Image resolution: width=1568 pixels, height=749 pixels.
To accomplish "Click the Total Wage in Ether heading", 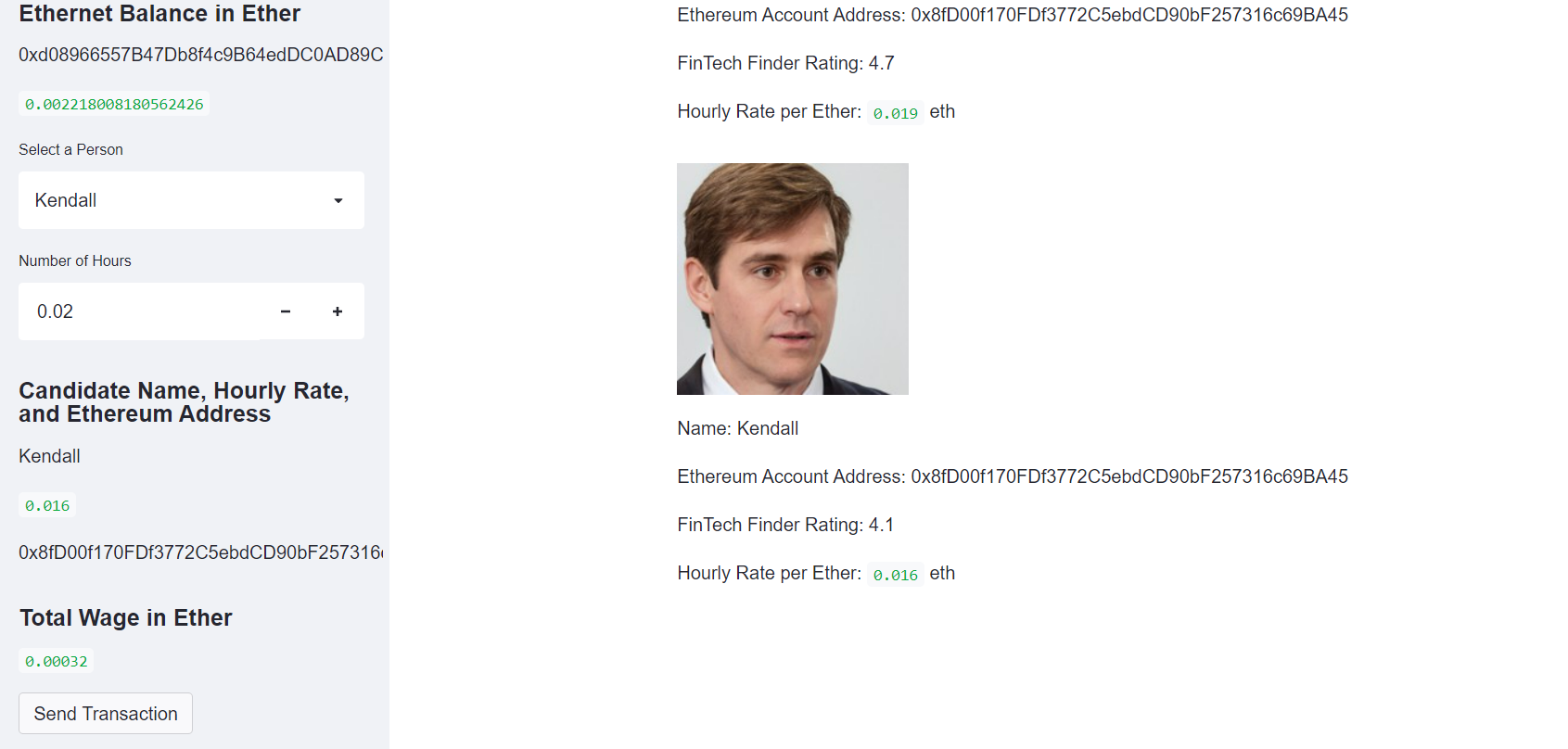I will pos(125,618).
